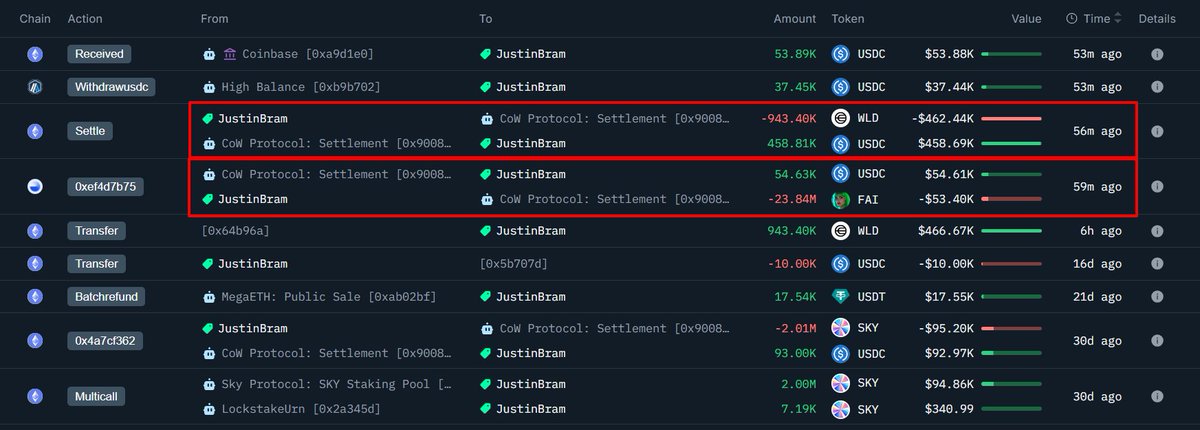This screenshot has width=1200, height=430.
Task: Click the info icon for Coinbase Received row
Action: (1157, 54)
